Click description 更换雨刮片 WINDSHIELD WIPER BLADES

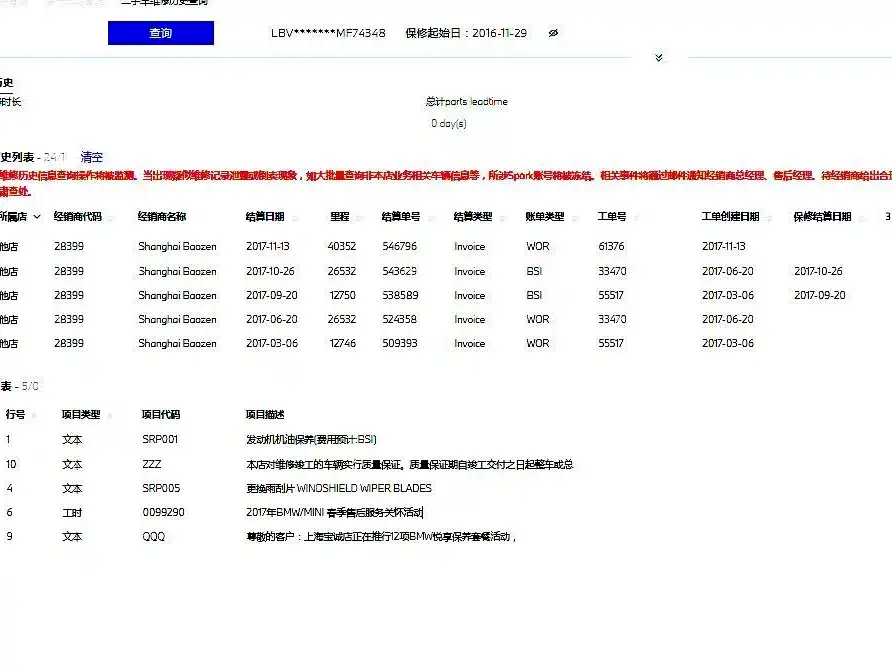point(339,488)
